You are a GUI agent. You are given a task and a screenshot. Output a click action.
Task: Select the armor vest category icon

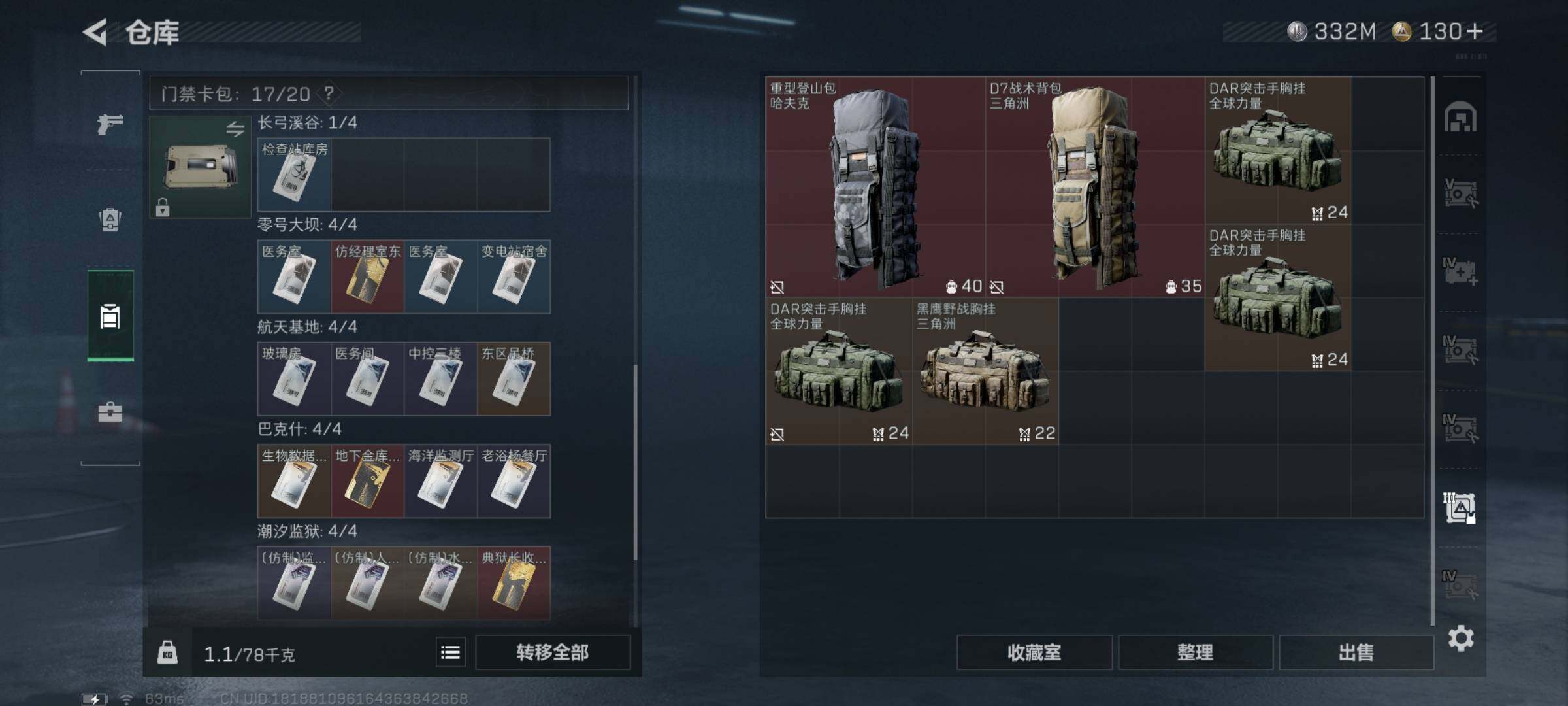110,220
